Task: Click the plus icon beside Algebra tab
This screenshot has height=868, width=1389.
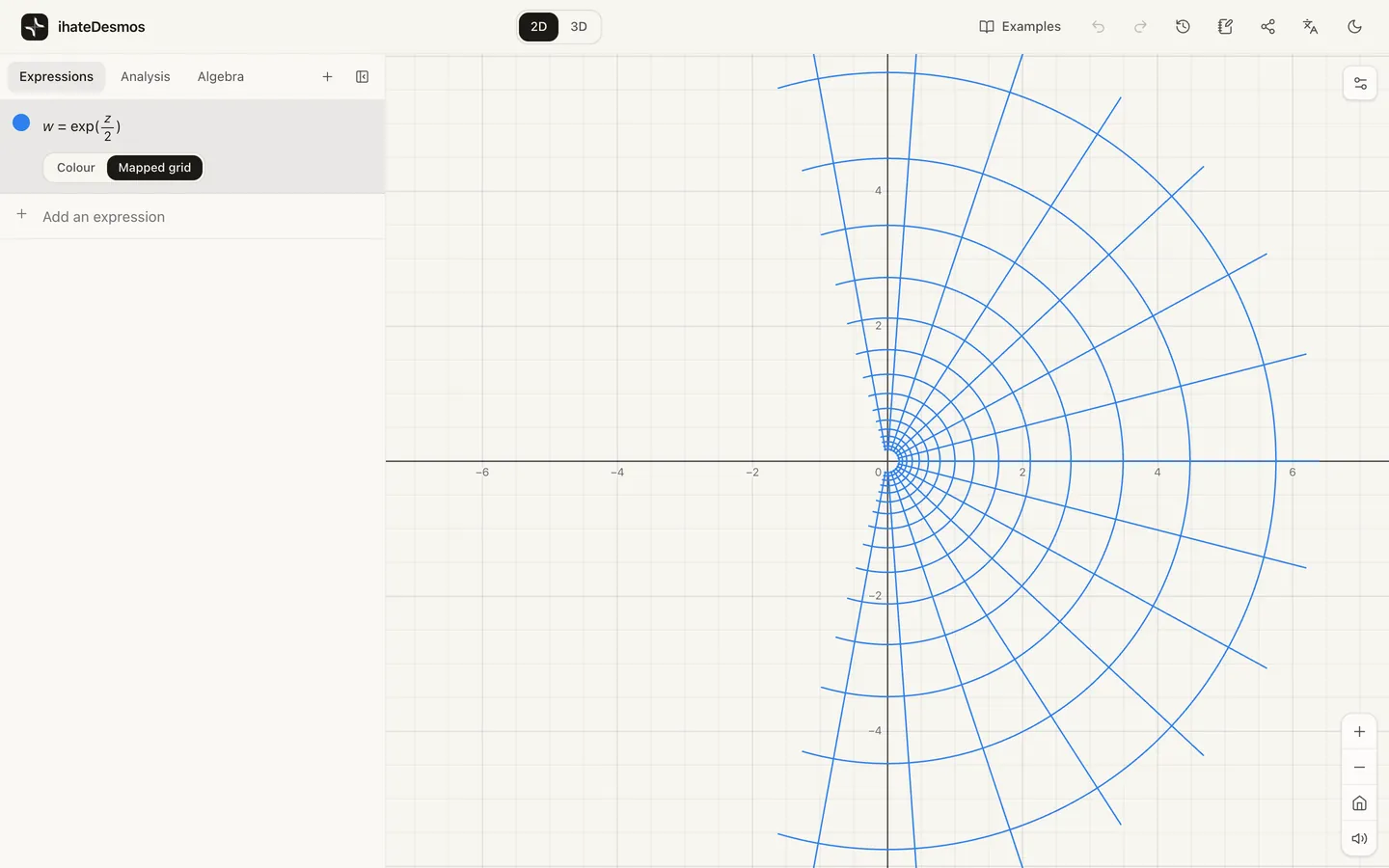Action: pyautogui.click(x=327, y=77)
